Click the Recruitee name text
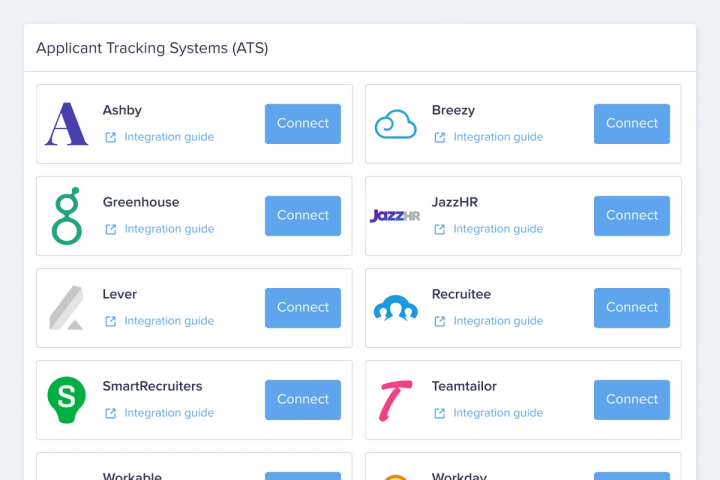This screenshot has height=480, width=720. (461, 294)
